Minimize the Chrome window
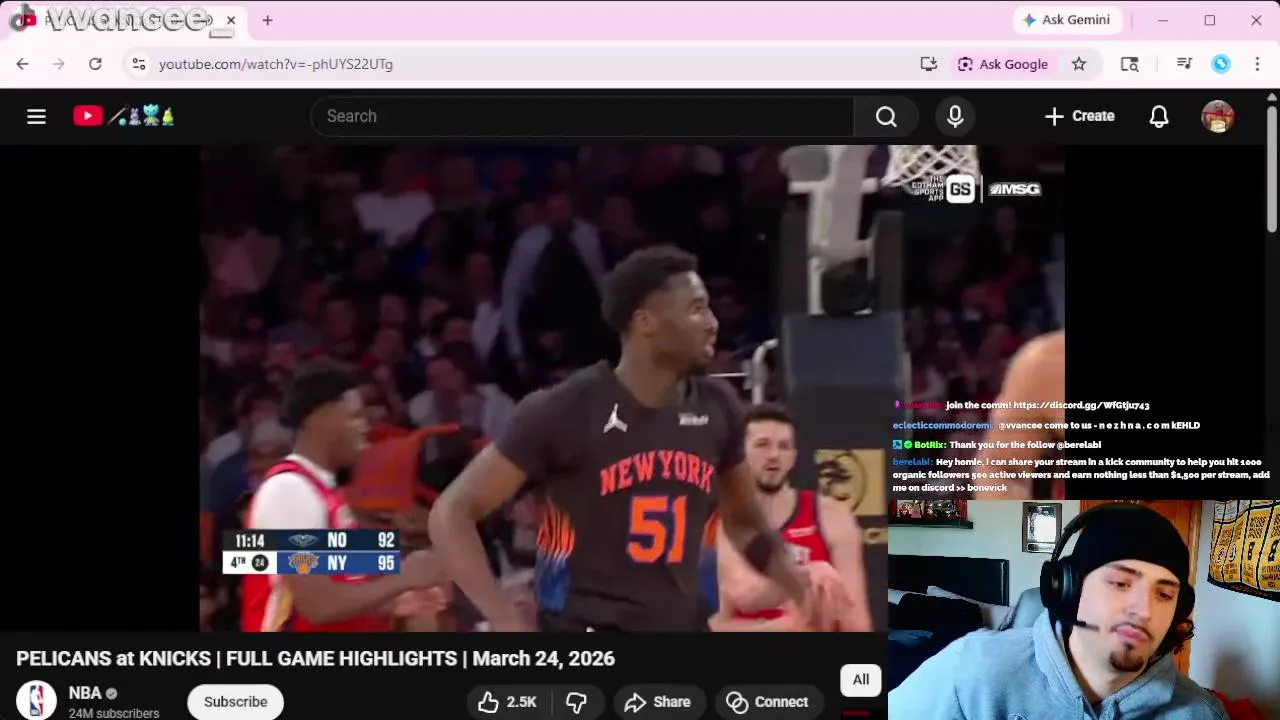This screenshot has height=720, width=1280. click(x=1163, y=20)
